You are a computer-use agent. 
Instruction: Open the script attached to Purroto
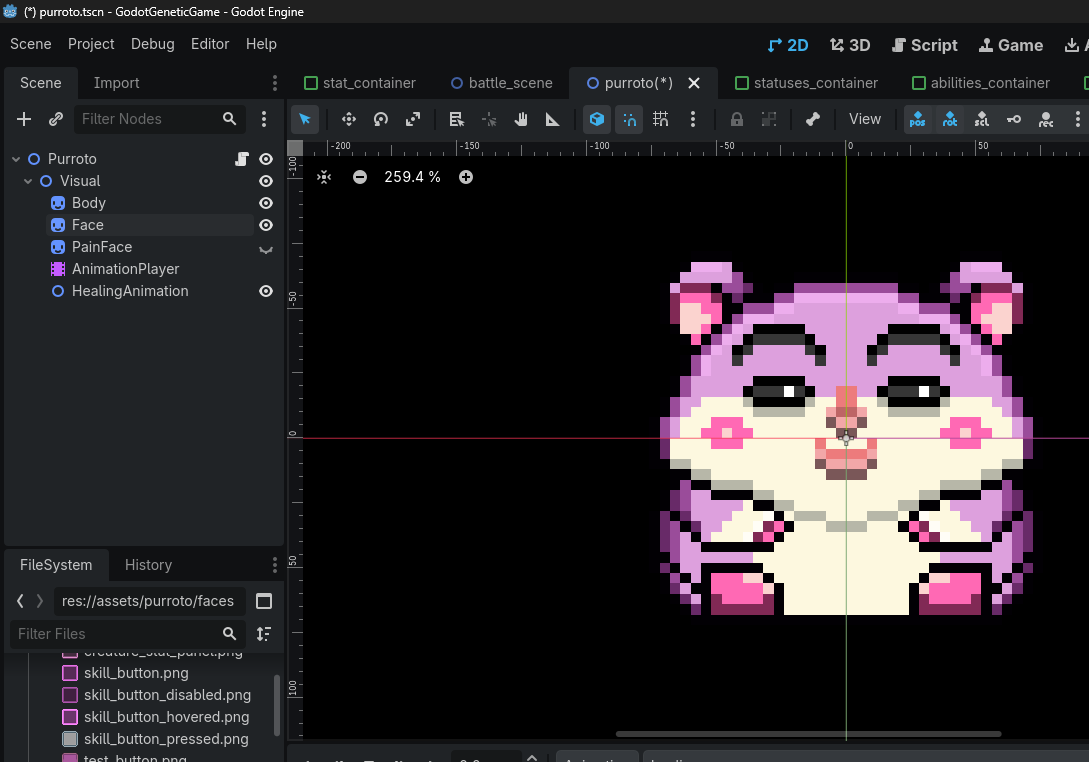241,159
